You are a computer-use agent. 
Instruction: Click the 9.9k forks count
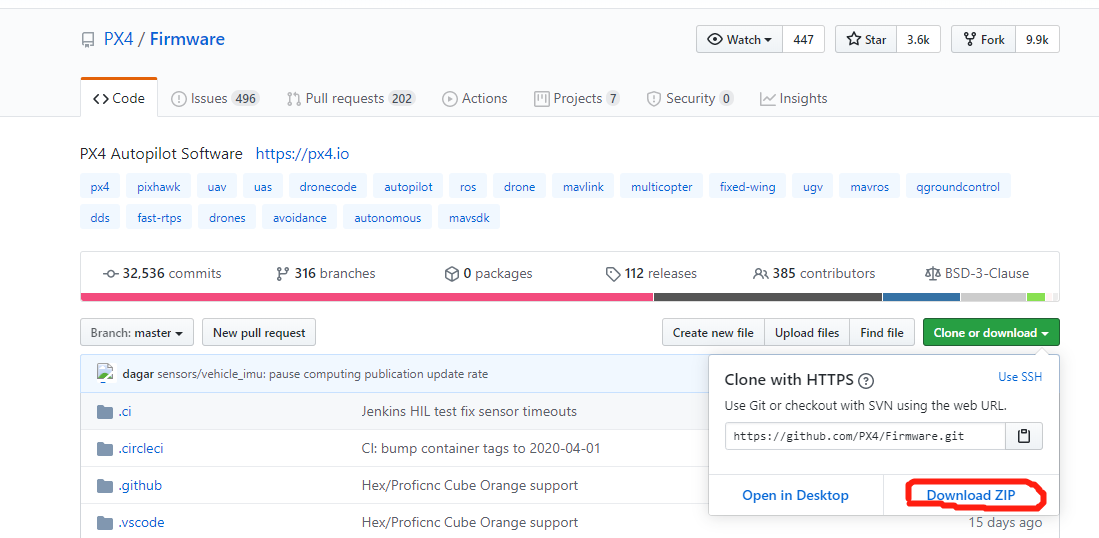pos(1037,39)
